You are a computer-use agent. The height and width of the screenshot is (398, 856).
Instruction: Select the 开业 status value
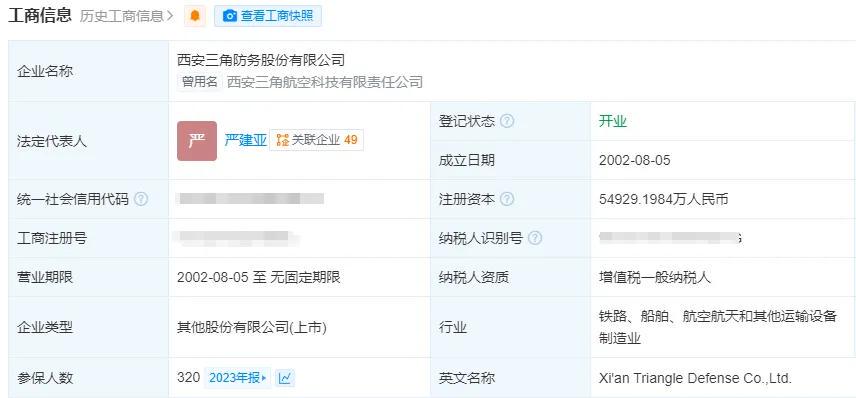pos(613,121)
